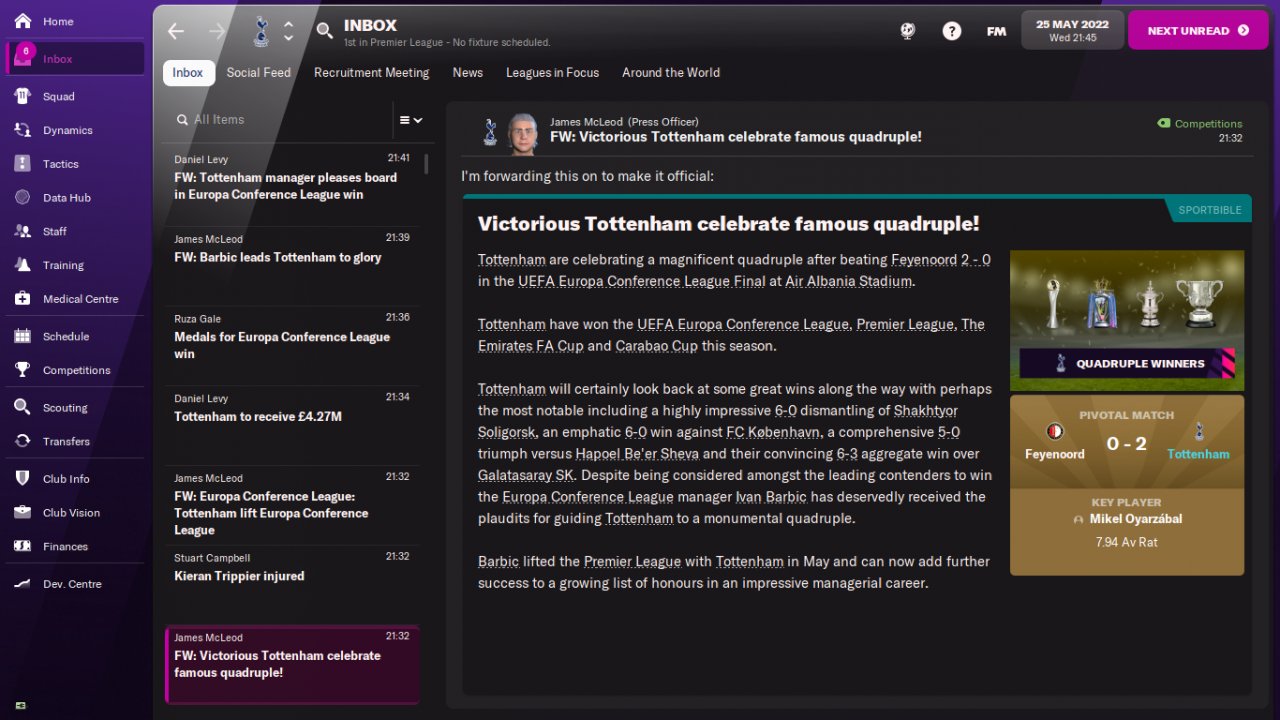This screenshot has width=1280, height=720.
Task: Open the Staff icon in sidebar
Action: pos(22,231)
